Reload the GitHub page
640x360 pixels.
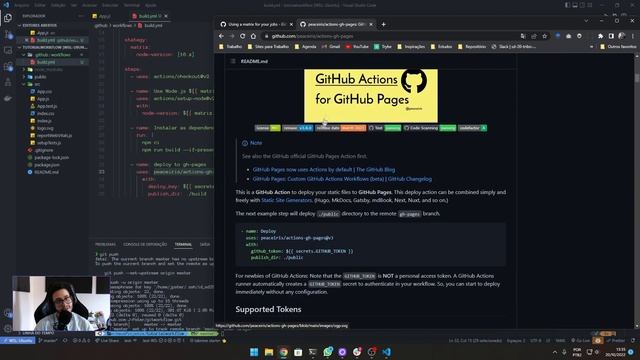pos(242,36)
